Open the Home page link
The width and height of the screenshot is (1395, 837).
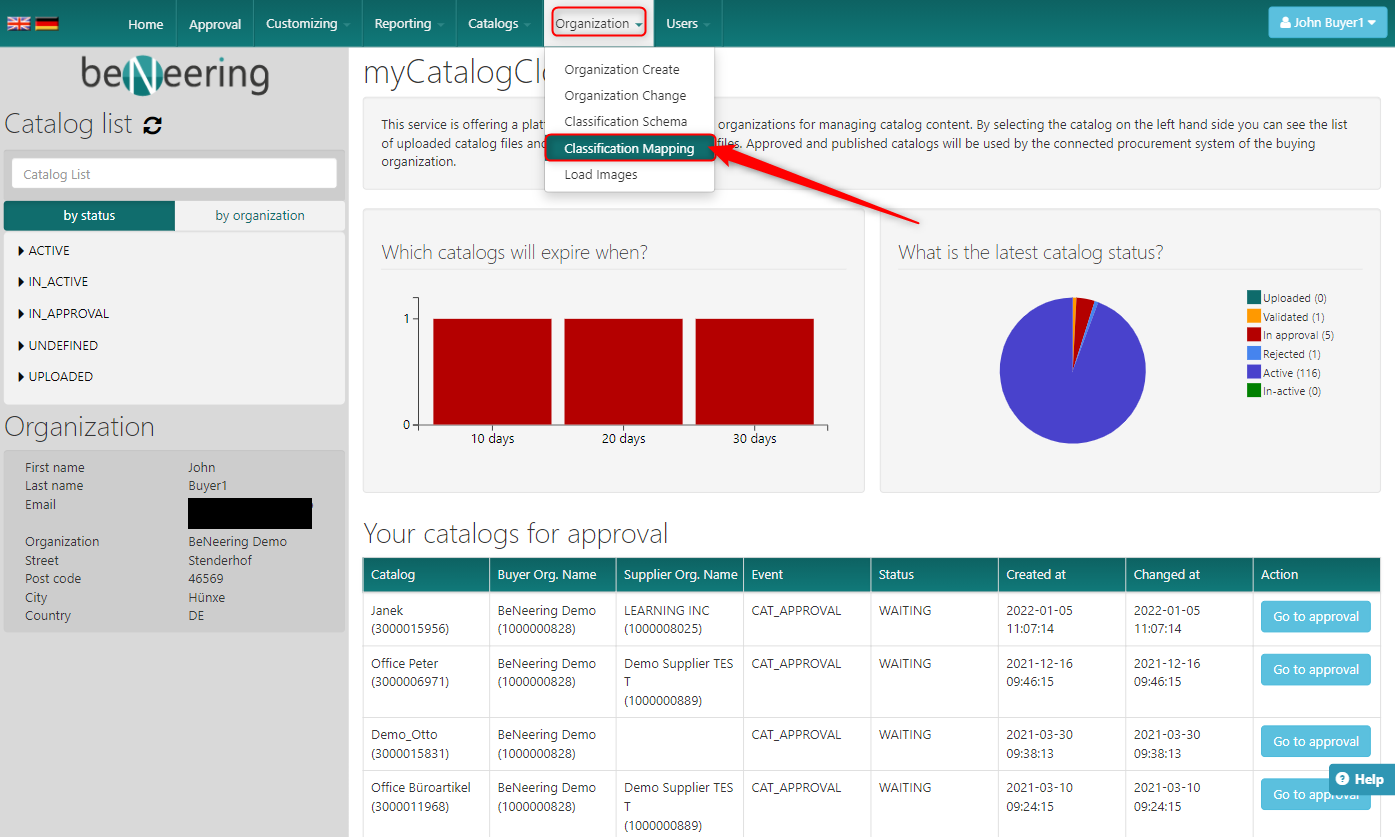click(145, 24)
